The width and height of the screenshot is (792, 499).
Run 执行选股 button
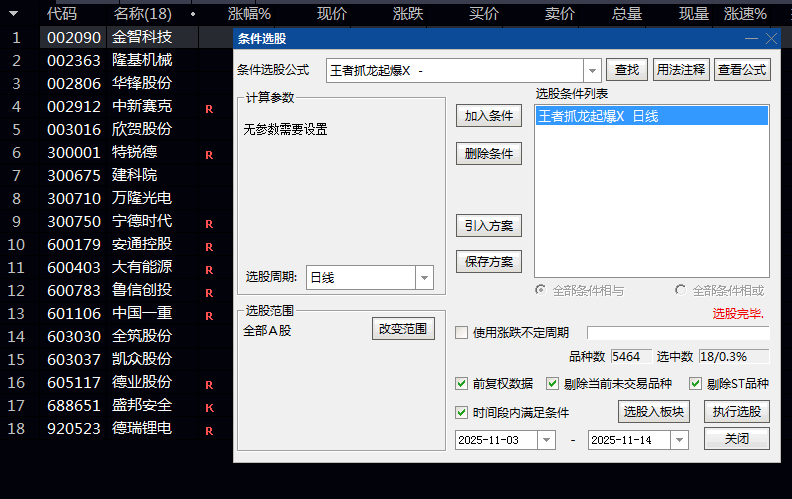(x=737, y=412)
